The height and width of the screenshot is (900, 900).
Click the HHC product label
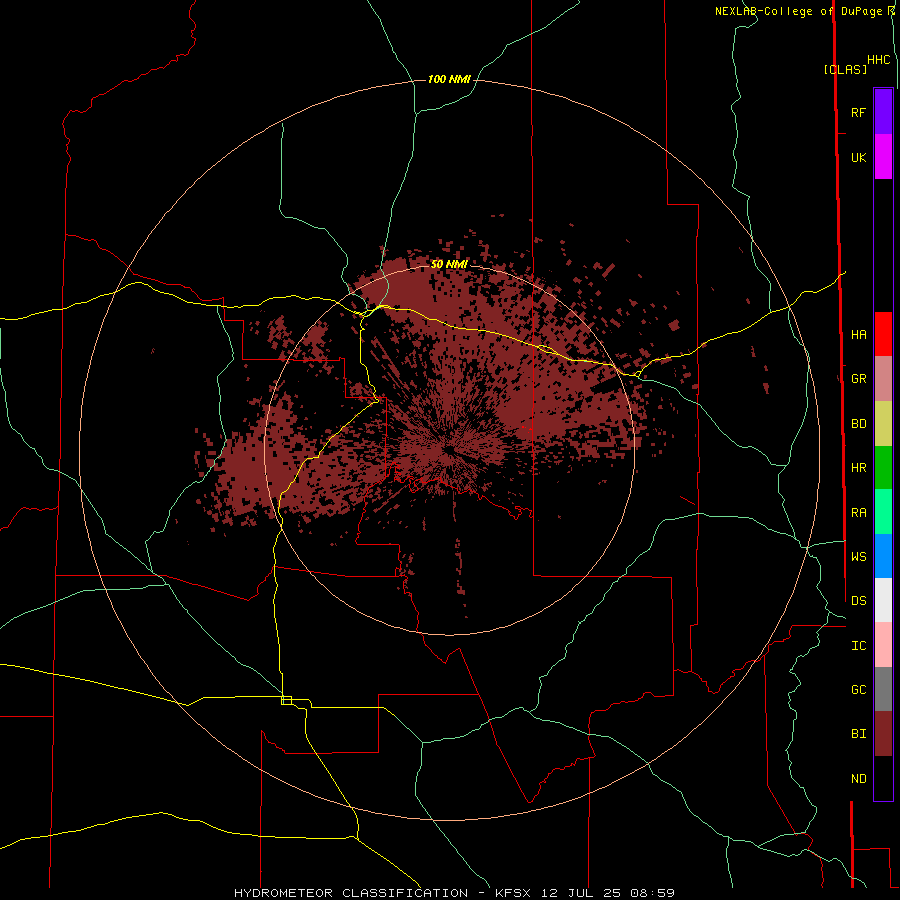pyautogui.click(x=878, y=60)
